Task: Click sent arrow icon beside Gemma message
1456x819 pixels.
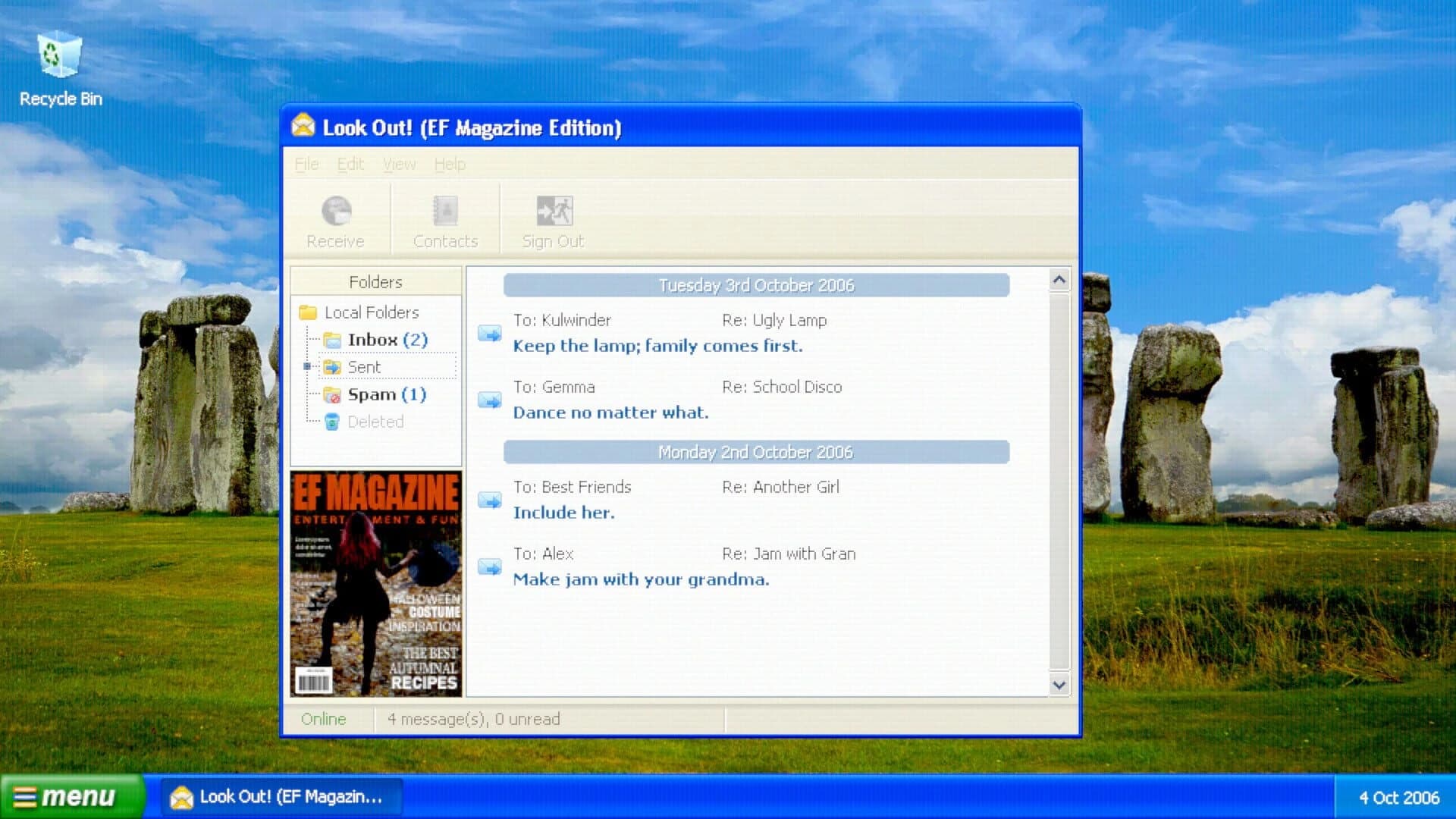Action: [490, 400]
